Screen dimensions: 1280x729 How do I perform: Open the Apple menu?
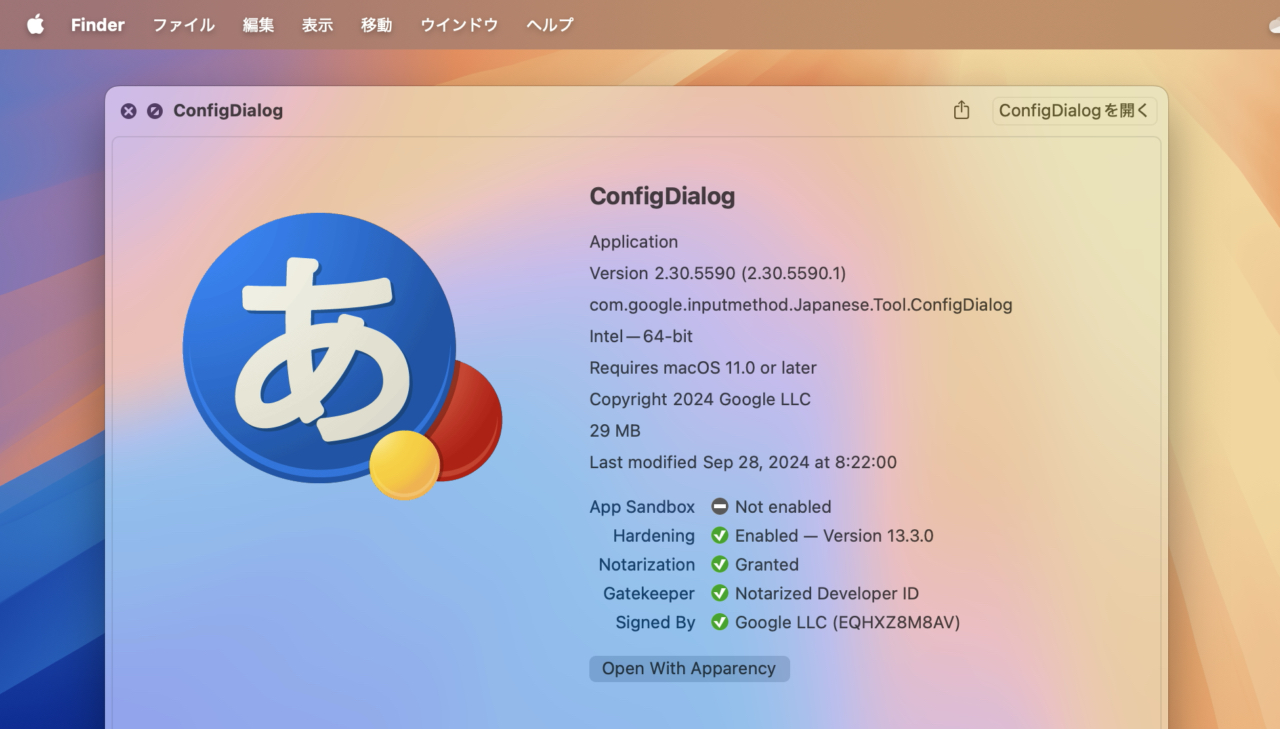tap(35, 25)
